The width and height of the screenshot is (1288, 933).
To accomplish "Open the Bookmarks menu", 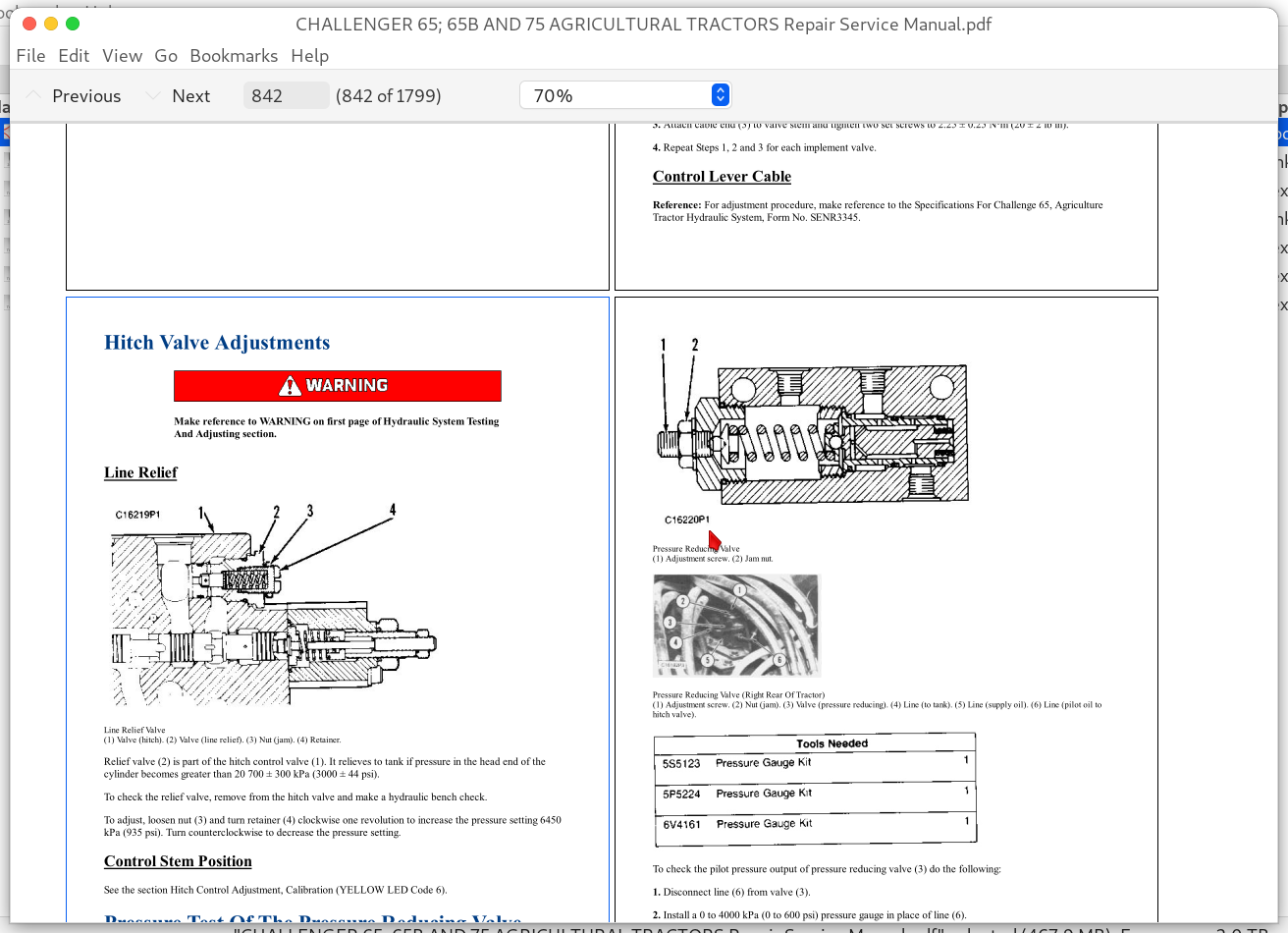I will [x=234, y=56].
